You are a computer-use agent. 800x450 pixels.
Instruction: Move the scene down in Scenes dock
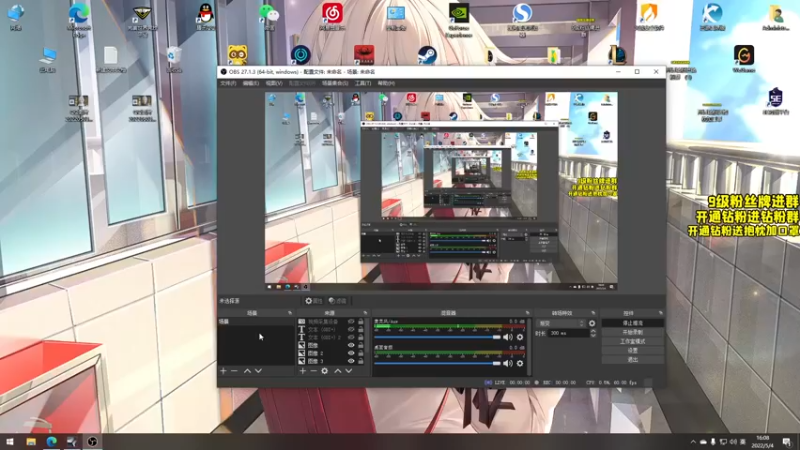coord(258,371)
